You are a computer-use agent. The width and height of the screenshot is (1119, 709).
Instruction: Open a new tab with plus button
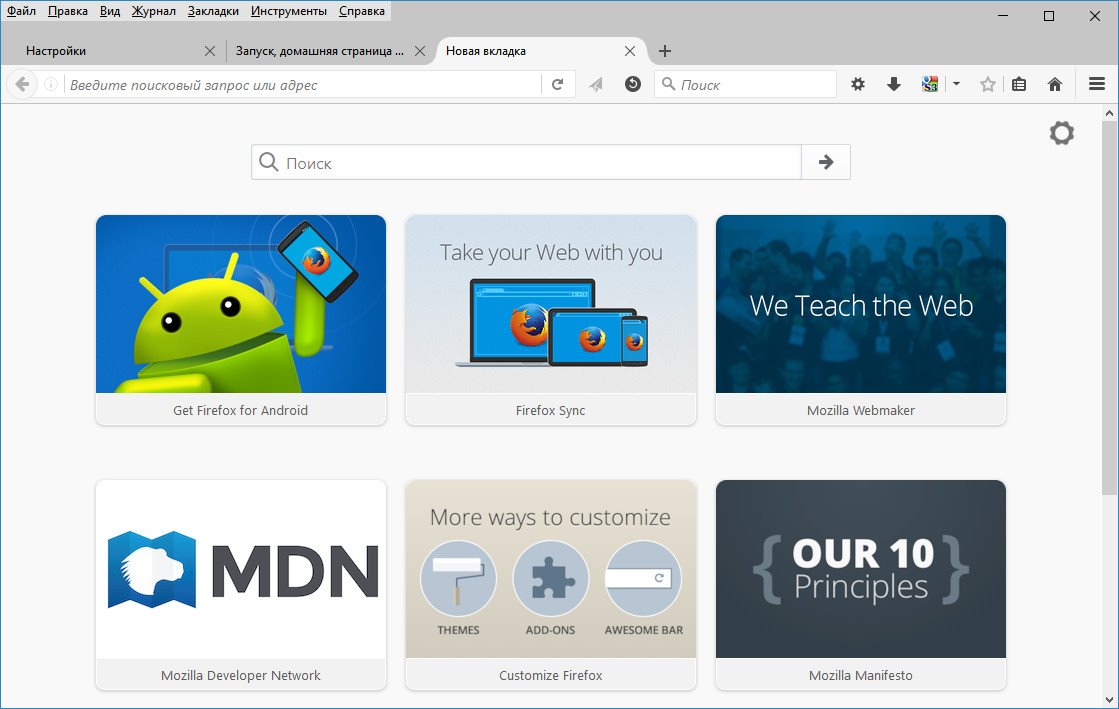coord(664,51)
